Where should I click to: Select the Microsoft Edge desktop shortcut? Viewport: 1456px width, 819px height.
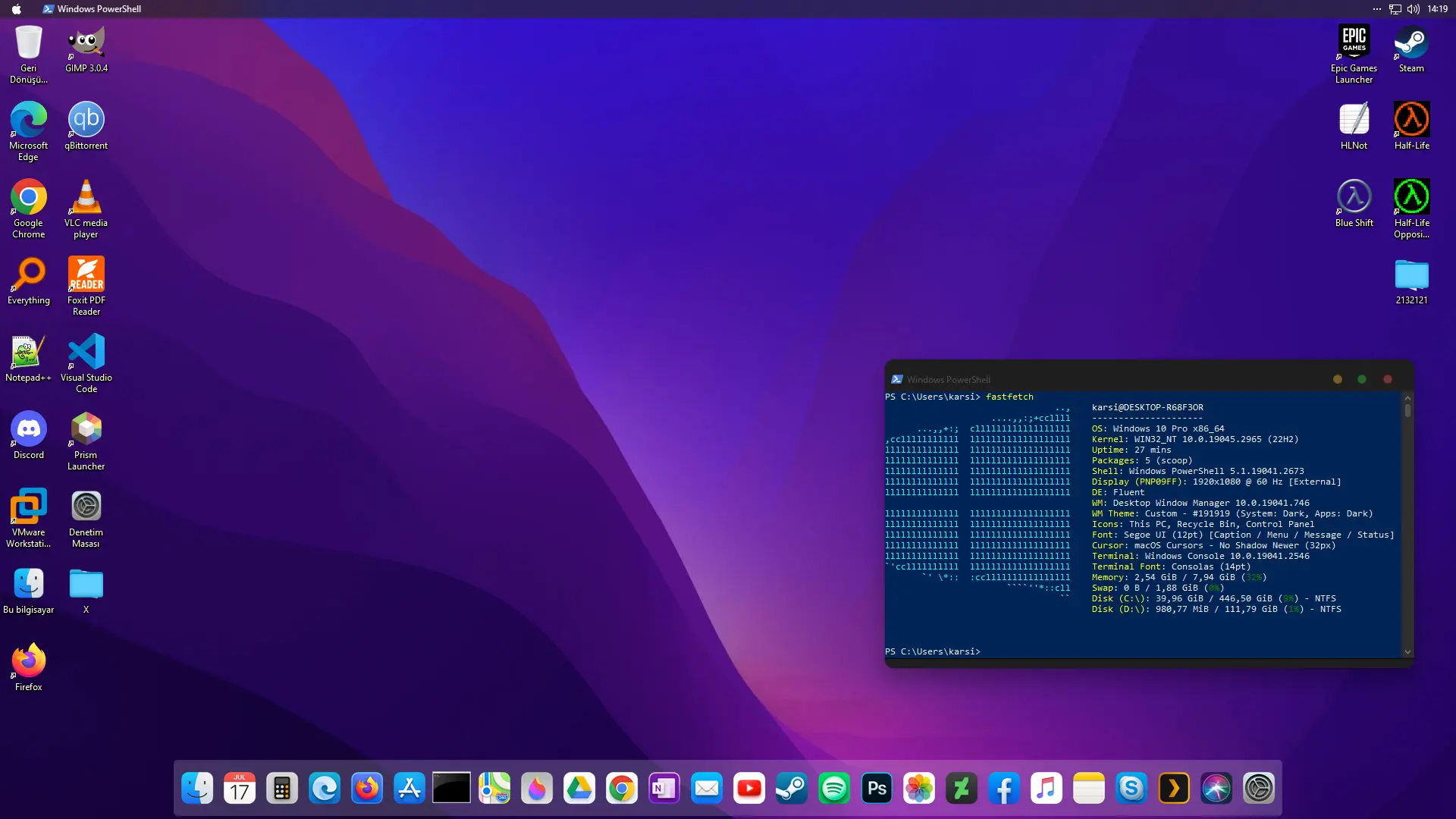pyautogui.click(x=29, y=131)
